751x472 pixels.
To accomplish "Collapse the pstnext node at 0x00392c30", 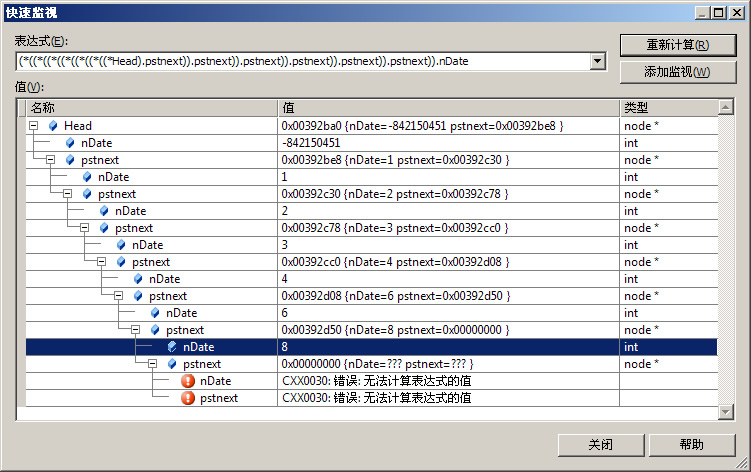I will 67,194.
